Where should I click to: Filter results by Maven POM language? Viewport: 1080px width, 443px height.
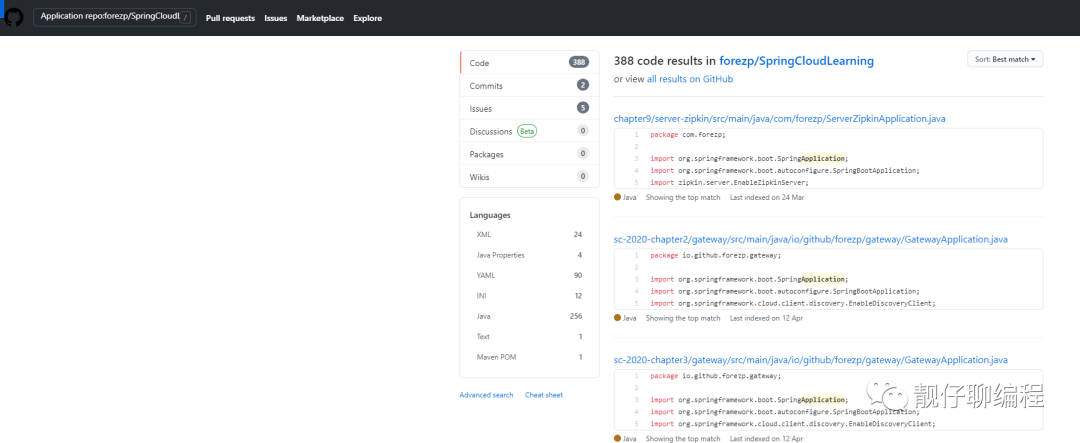pos(529,357)
